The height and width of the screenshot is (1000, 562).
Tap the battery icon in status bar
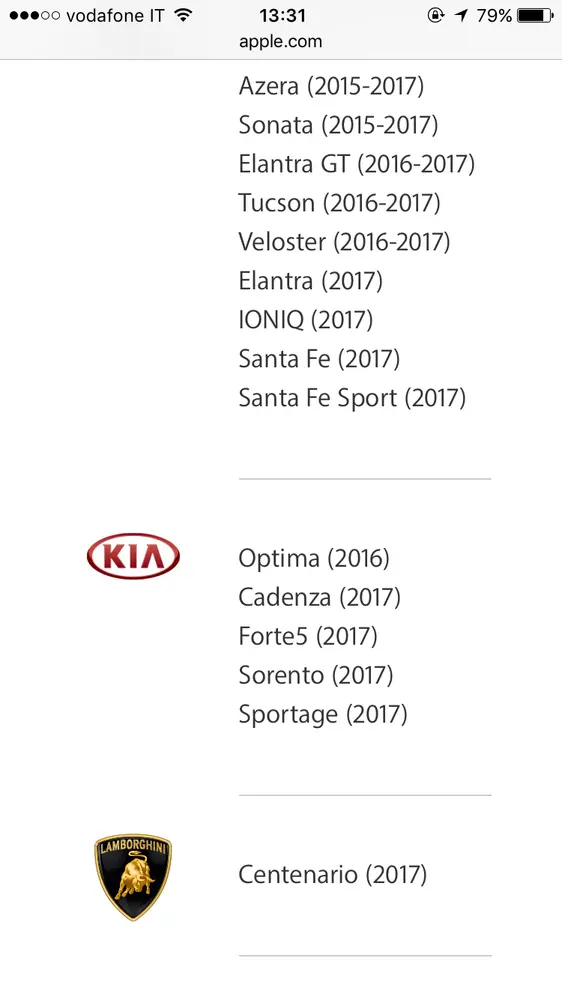tap(536, 15)
